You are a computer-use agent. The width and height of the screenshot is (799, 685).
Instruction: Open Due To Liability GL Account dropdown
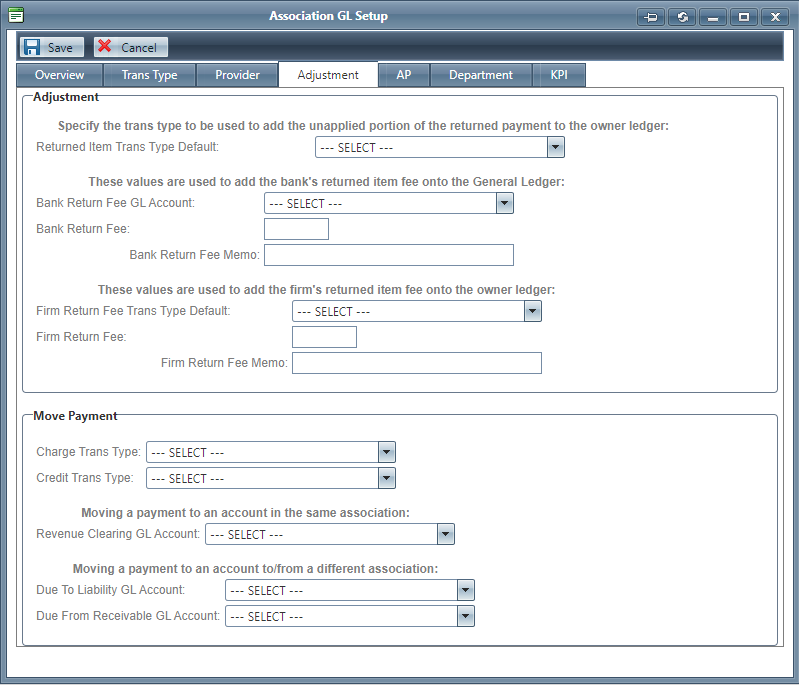coord(466,590)
